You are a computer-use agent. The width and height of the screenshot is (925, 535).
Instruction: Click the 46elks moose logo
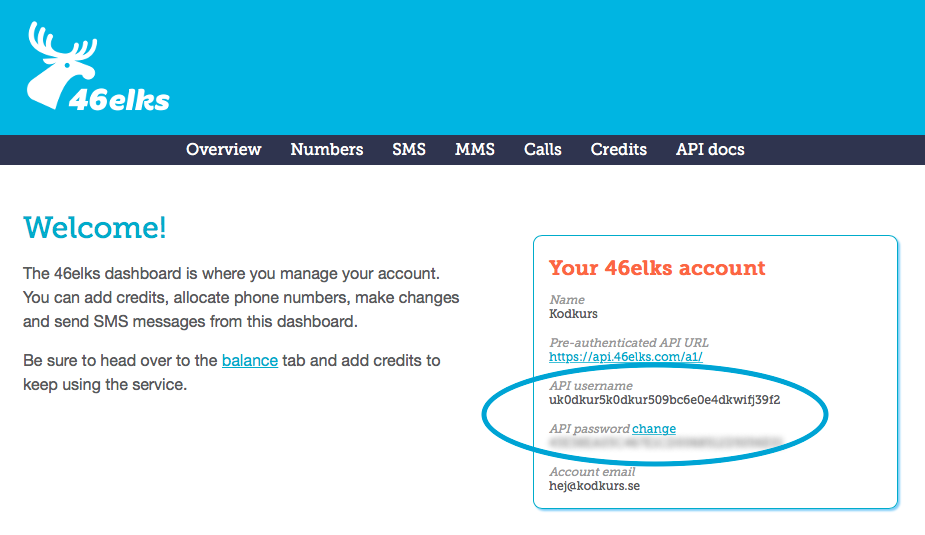pyautogui.click(x=98, y=67)
